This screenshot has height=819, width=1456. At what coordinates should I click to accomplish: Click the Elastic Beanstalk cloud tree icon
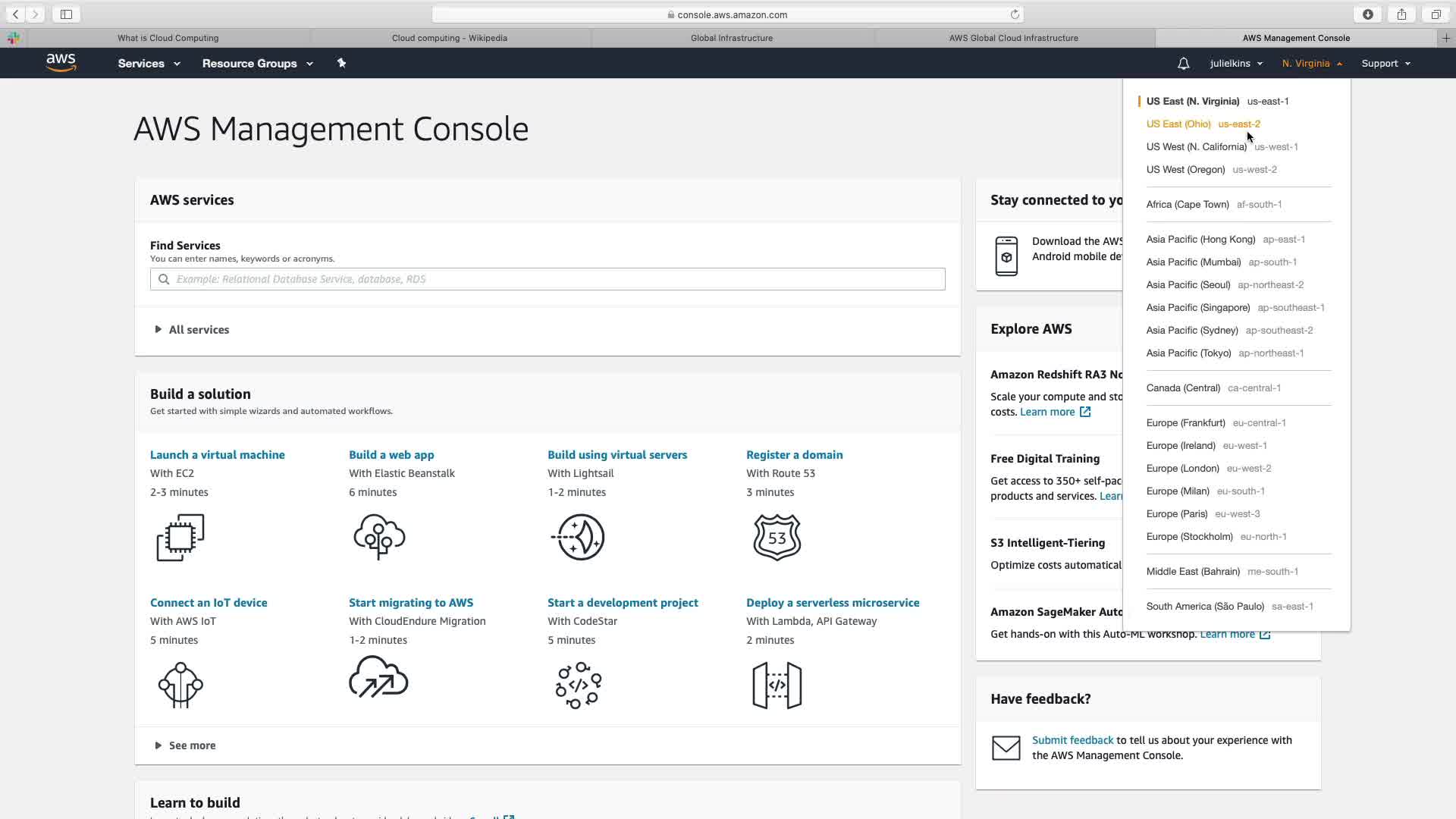tap(379, 537)
